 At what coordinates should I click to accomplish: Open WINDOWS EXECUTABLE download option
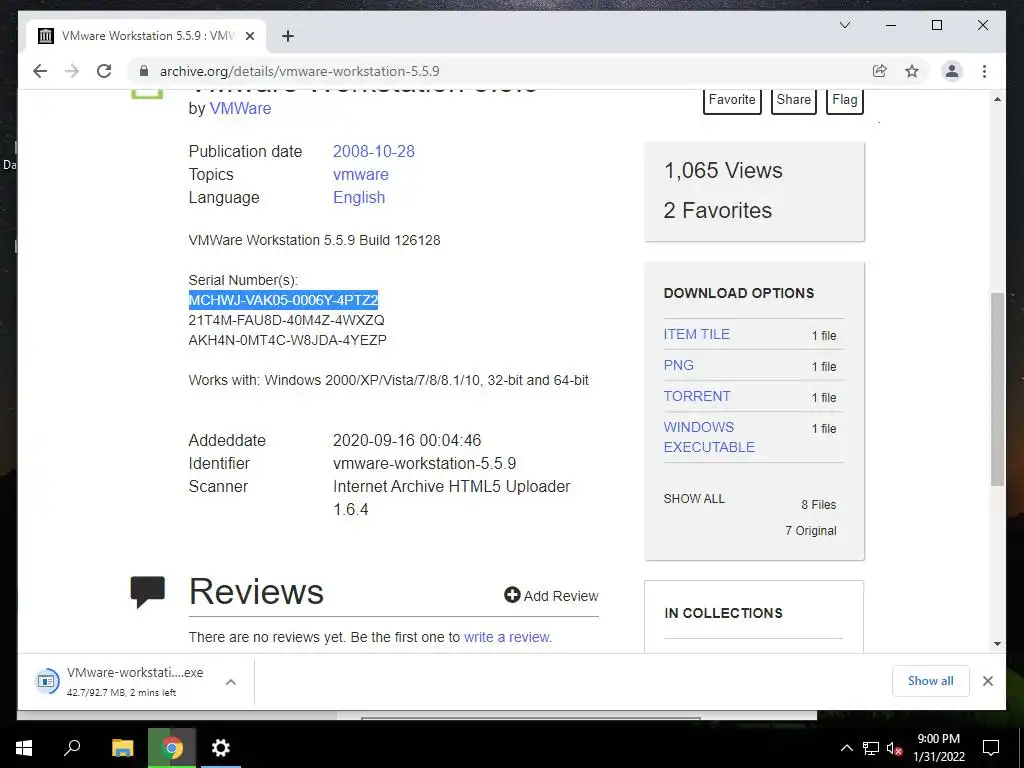pyautogui.click(x=709, y=437)
